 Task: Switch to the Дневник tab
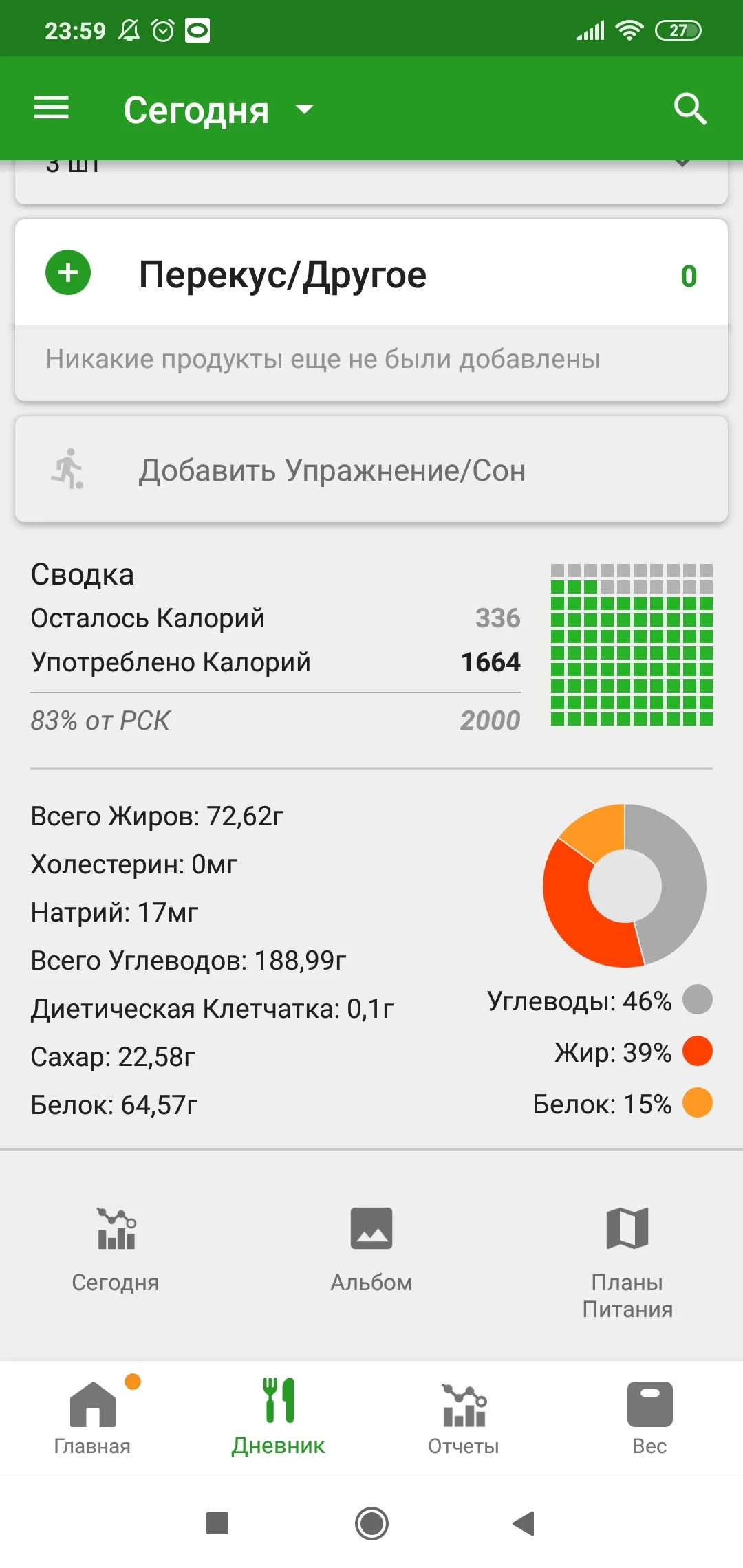click(279, 1417)
